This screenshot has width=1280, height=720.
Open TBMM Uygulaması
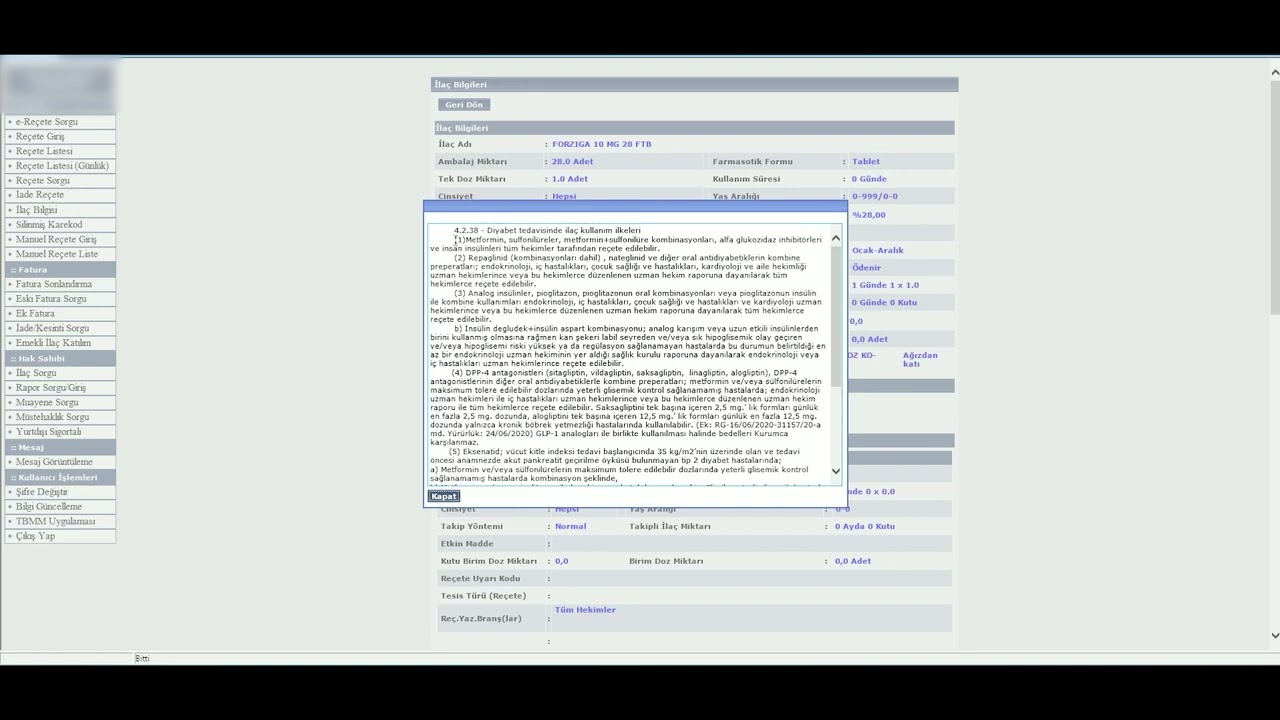coord(56,522)
